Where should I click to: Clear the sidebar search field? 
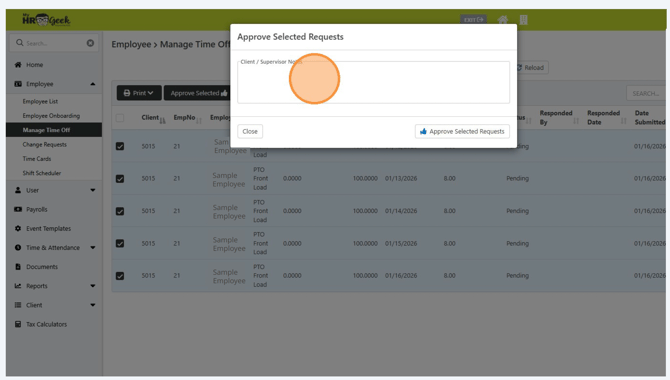click(90, 43)
